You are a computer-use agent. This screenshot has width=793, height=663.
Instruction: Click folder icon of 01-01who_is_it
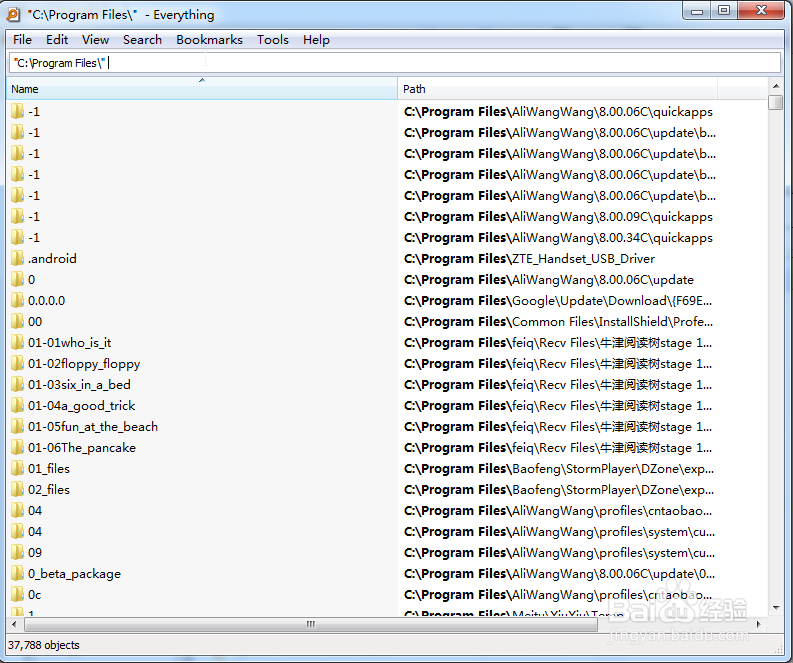(x=17, y=342)
